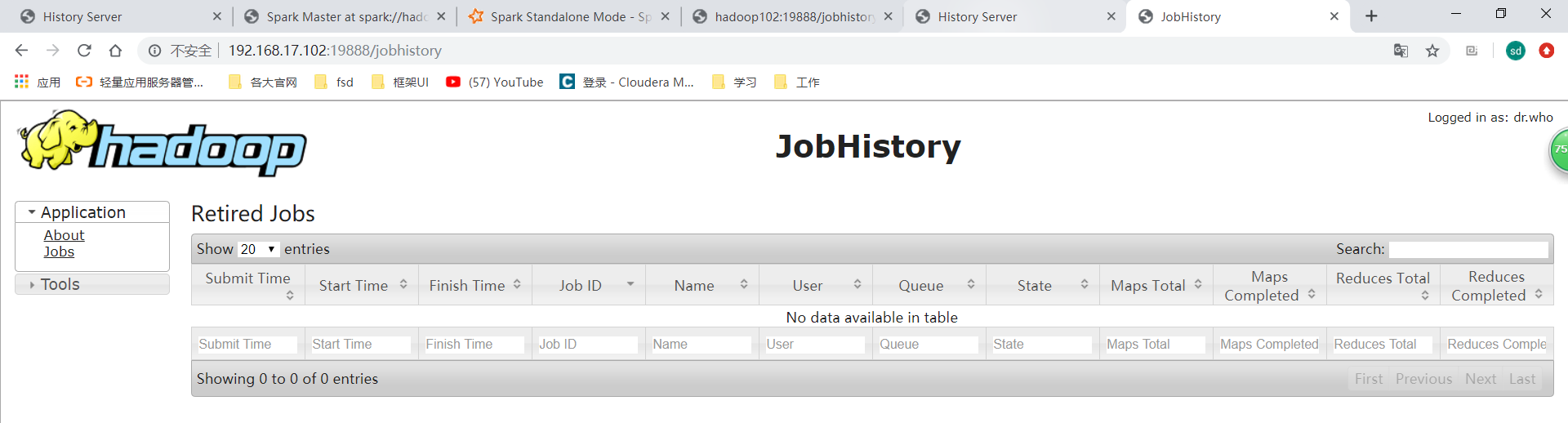The height and width of the screenshot is (423, 1568).
Task: Expand the Tools sidebar section
Action: (x=92, y=284)
